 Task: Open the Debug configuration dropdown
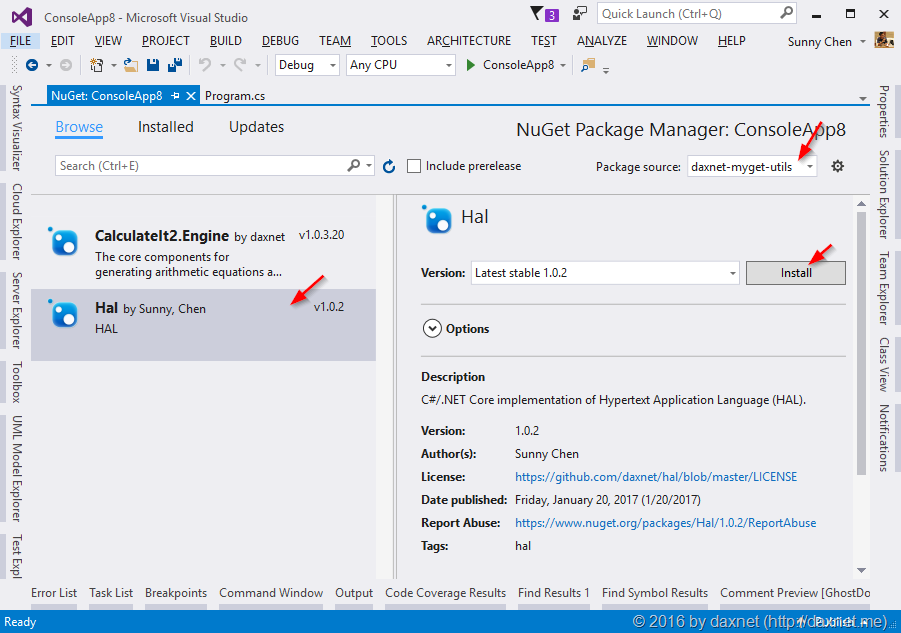pyautogui.click(x=307, y=65)
